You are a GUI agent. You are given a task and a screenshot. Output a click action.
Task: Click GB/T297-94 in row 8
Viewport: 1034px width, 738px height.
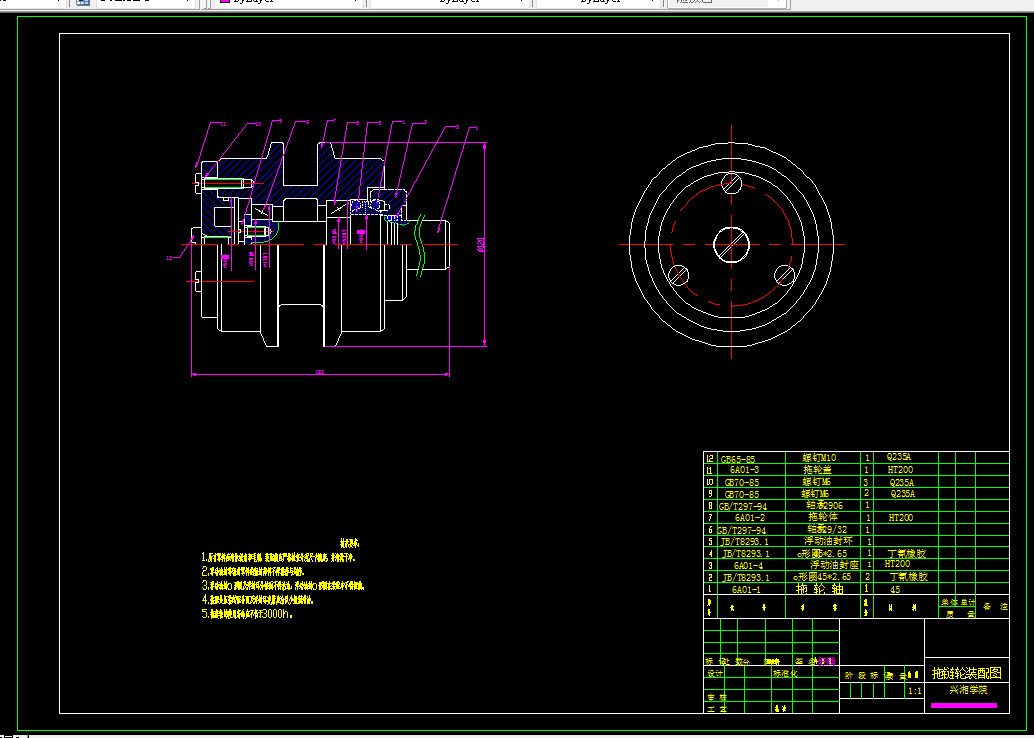click(743, 507)
